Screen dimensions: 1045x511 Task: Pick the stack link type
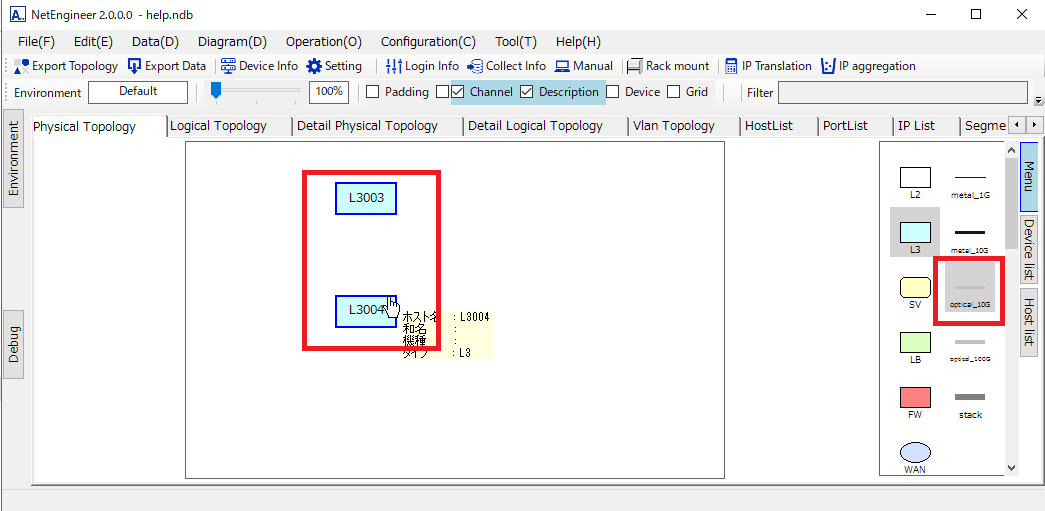click(969, 398)
